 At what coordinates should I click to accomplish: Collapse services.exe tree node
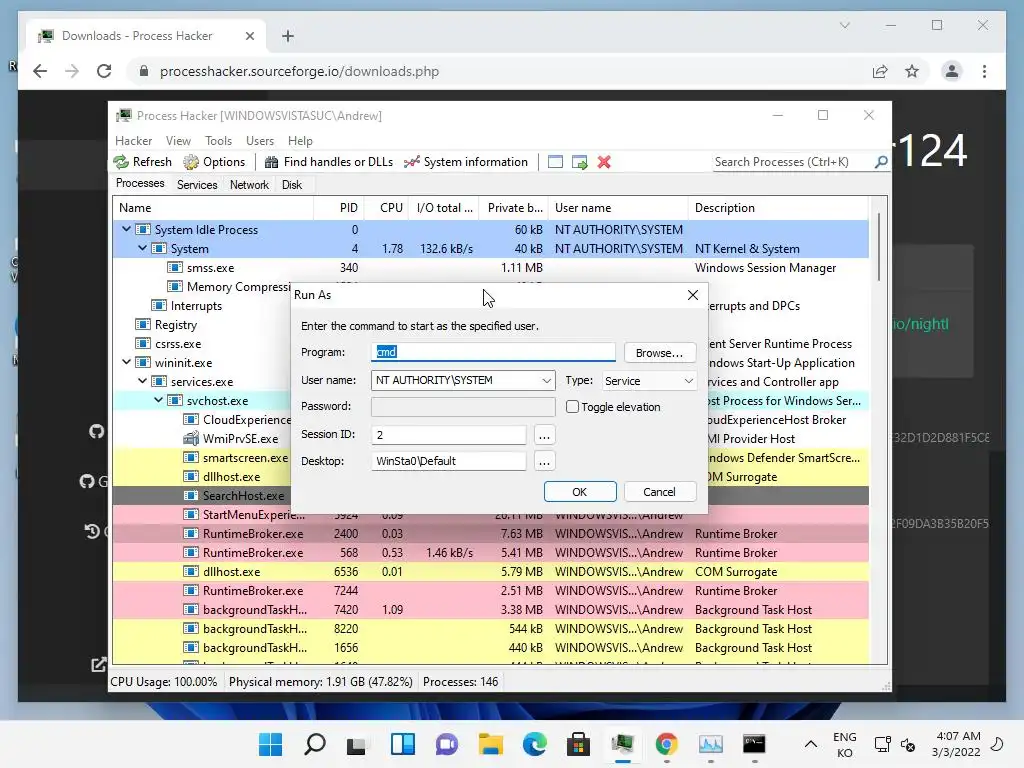142,381
